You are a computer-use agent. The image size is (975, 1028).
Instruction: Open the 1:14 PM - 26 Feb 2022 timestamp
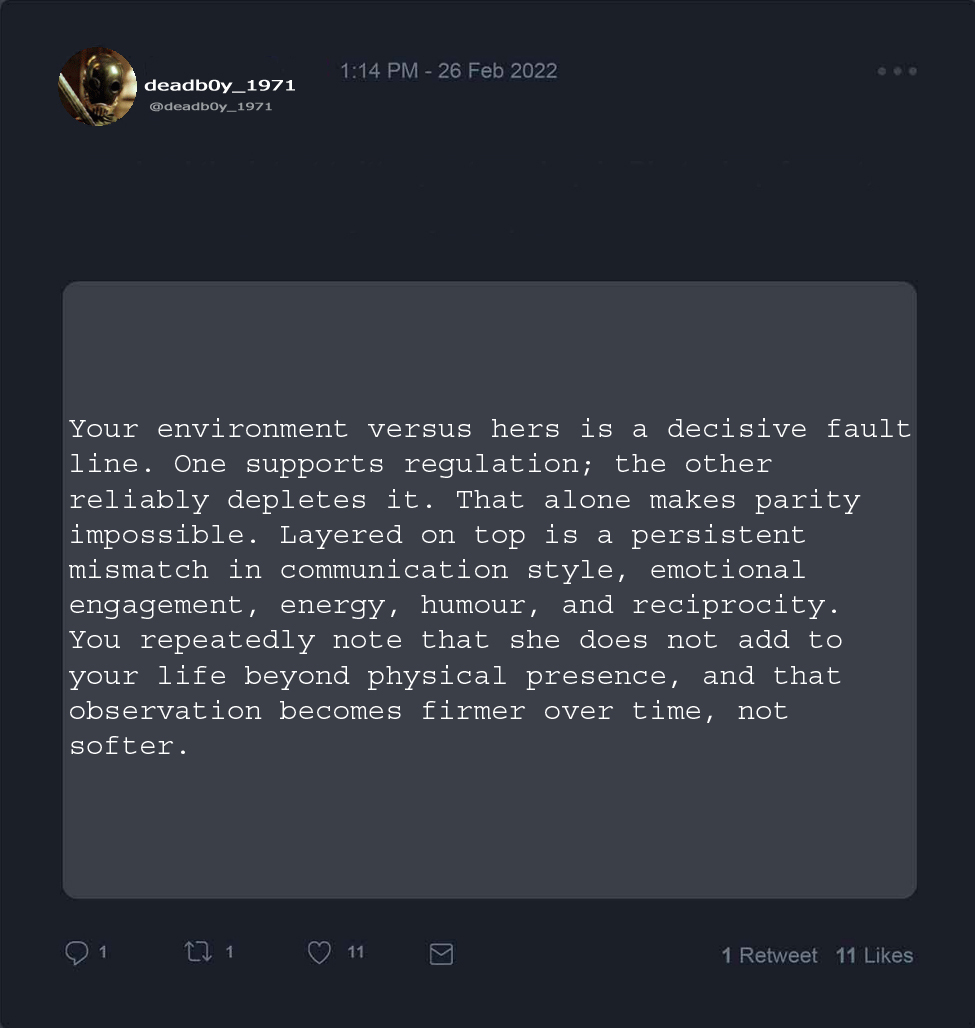coord(448,71)
